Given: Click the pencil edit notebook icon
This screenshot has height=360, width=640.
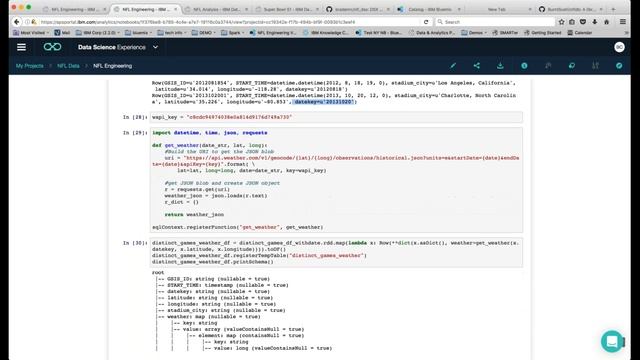Looking at the screenshot, I should coord(453,66).
